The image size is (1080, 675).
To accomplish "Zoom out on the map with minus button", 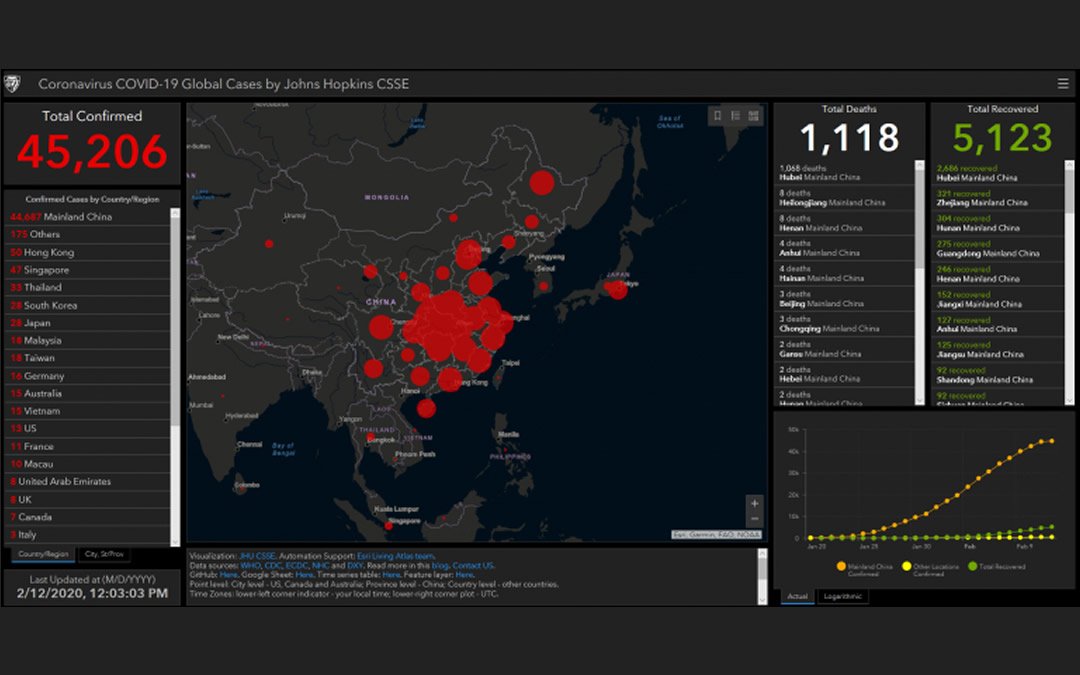I will click(x=754, y=519).
